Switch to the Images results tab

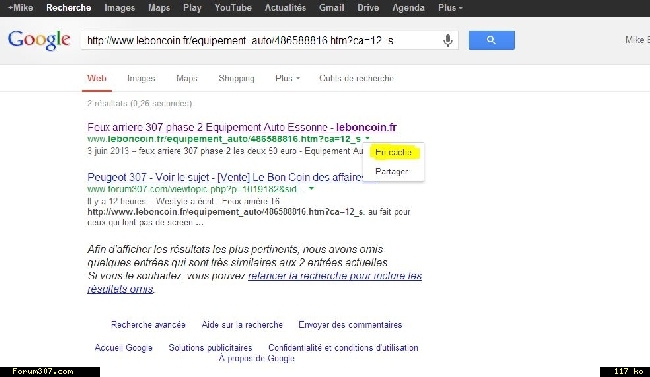click(x=141, y=78)
